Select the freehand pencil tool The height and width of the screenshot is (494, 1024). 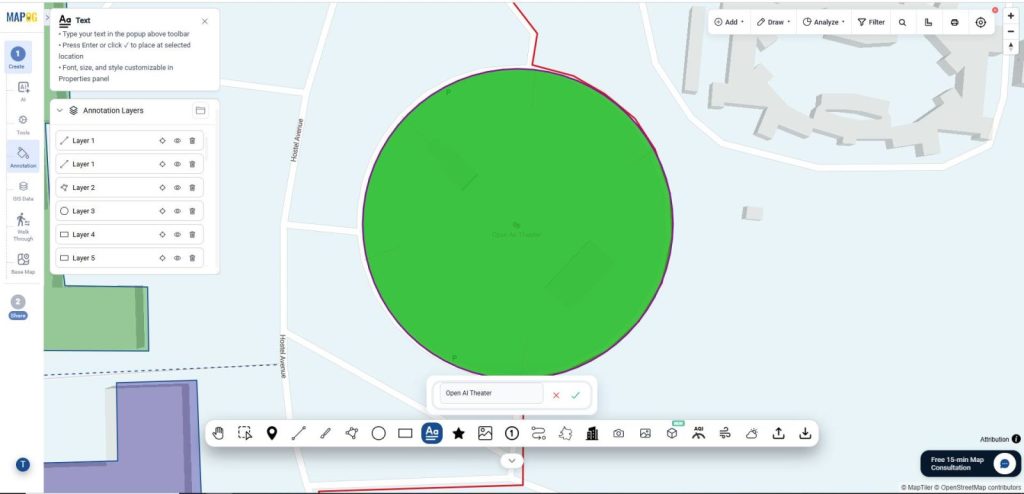[x=325, y=433]
